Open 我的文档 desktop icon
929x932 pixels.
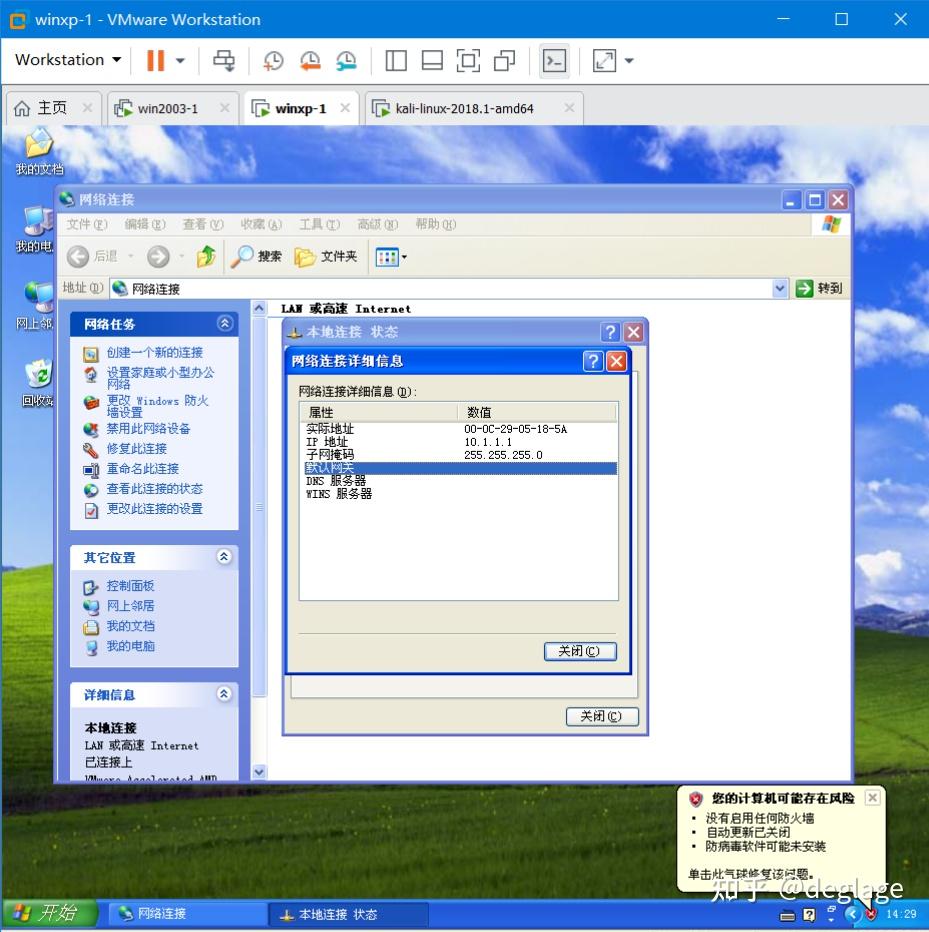tap(39, 152)
